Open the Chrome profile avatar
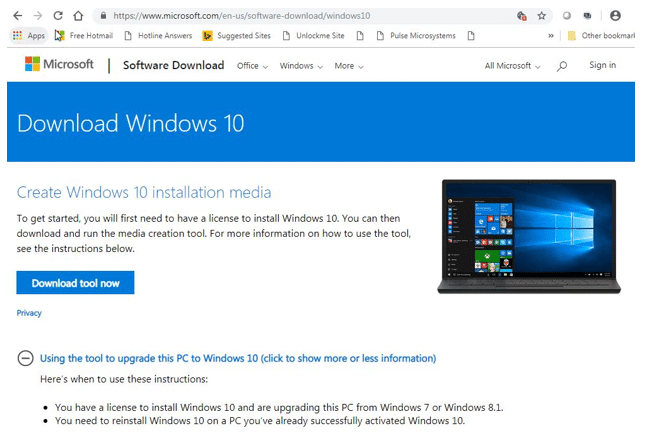Image resolution: width=655 pixels, height=438 pixels. (615, 16)
